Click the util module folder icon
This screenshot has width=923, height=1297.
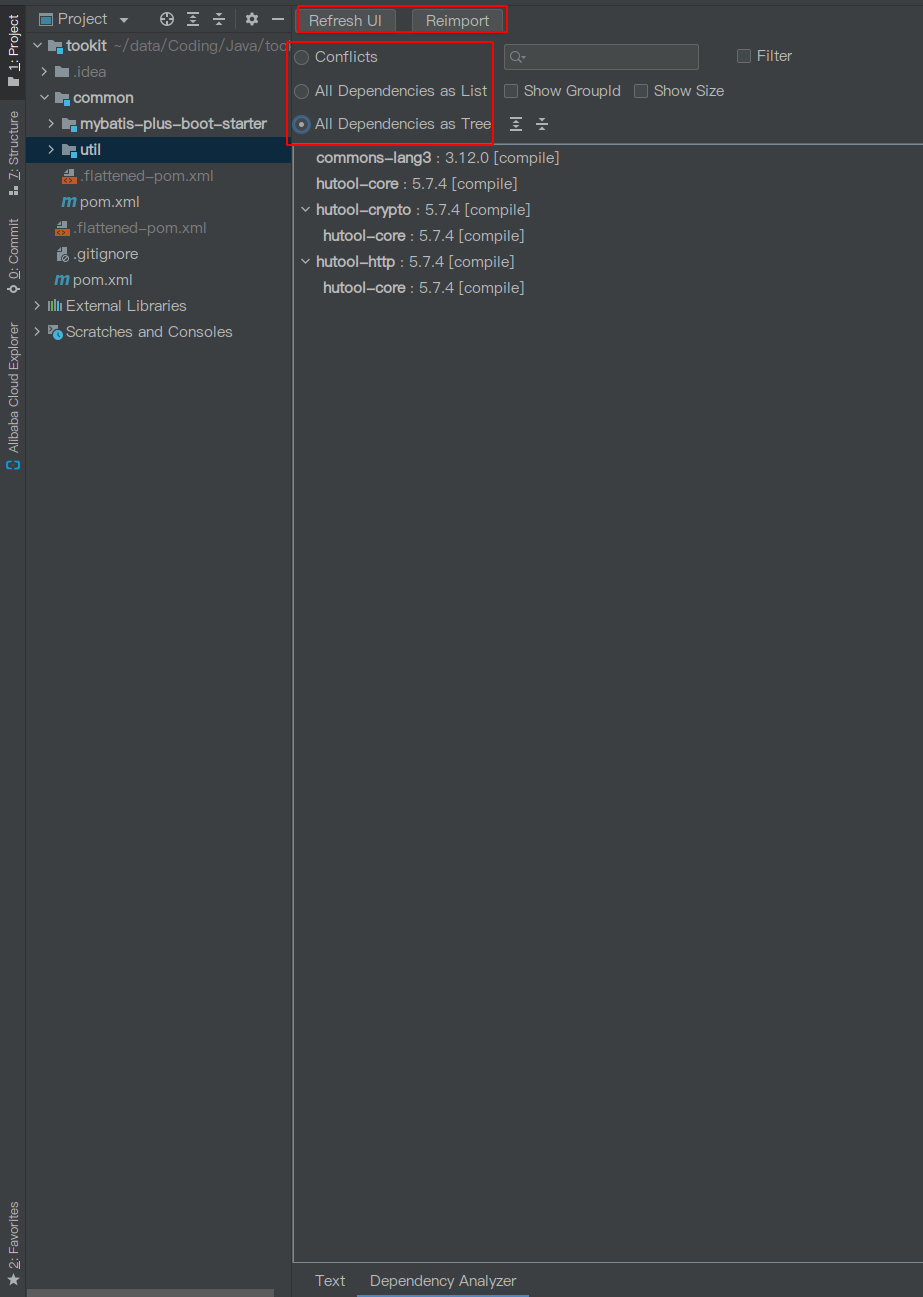pos(69,150)
